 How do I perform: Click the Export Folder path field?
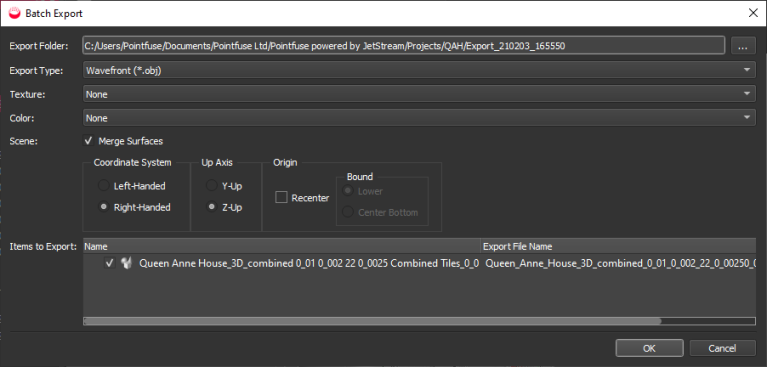403,46
